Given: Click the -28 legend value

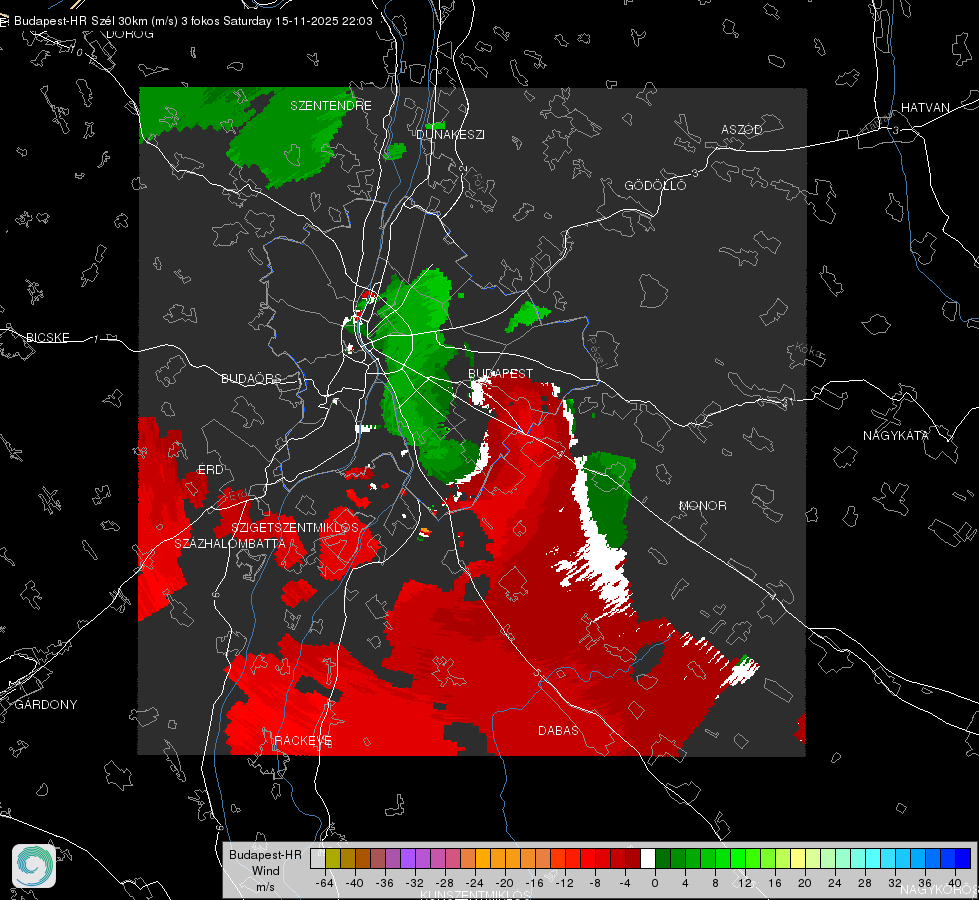Looking at the screenshot, I should (x=445, y=883).
